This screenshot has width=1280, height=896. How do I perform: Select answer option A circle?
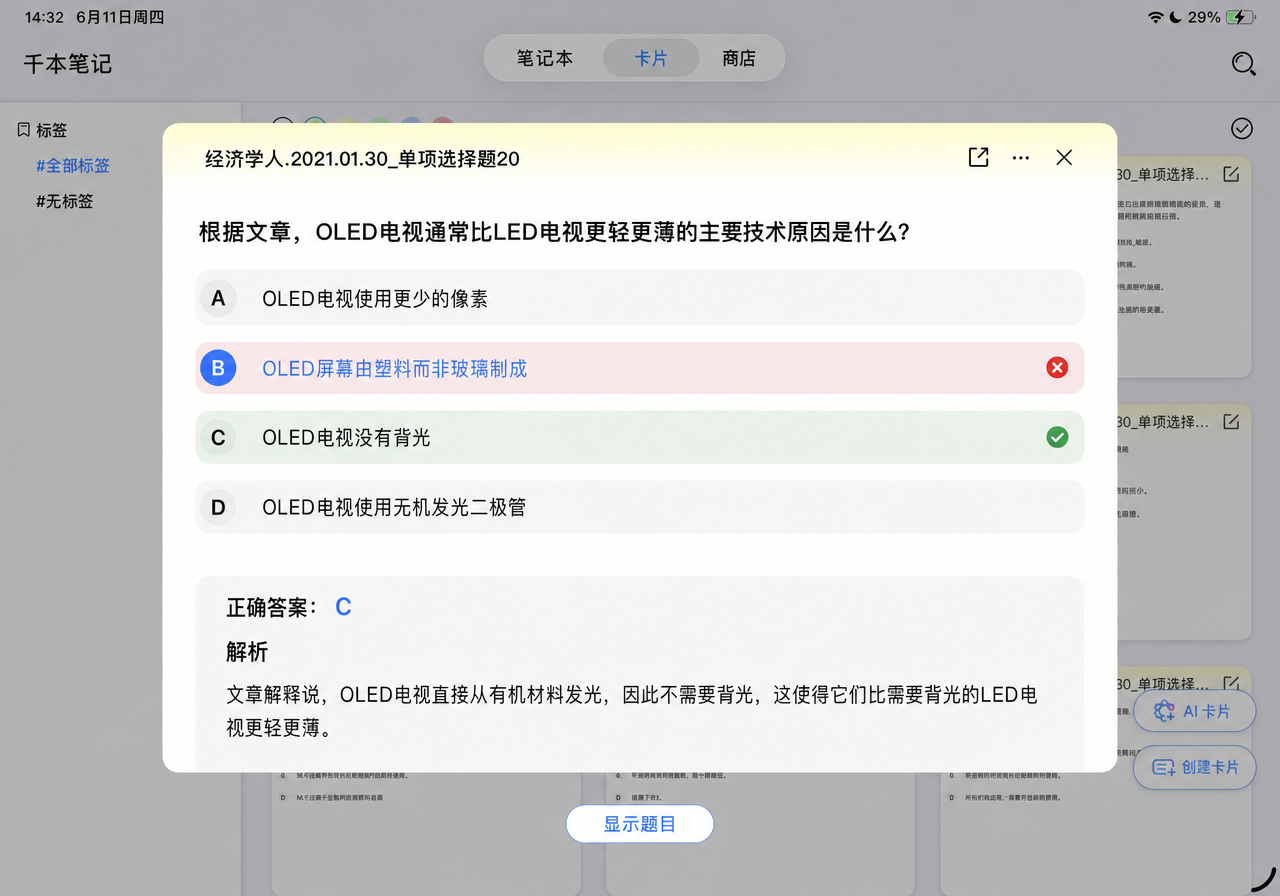pyautogui.click(x=218, y=298)
